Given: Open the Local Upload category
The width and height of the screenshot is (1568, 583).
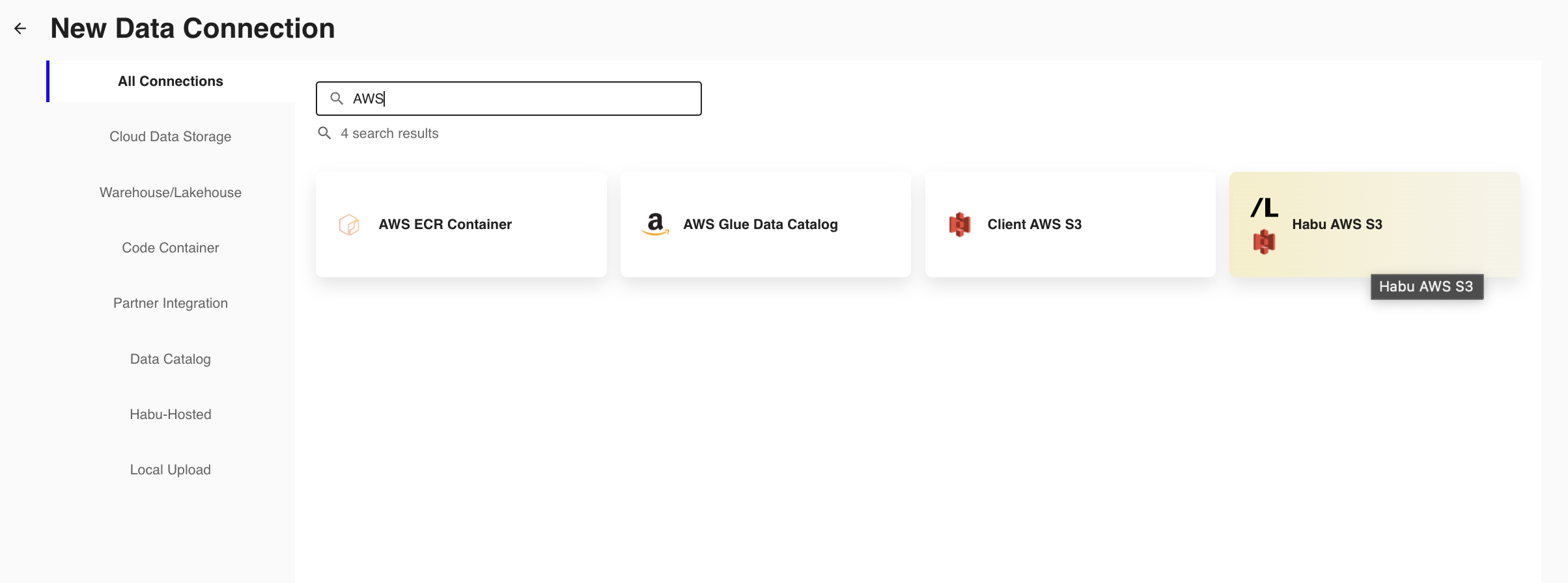Looking at the screenshot, I should pos(171,470).
